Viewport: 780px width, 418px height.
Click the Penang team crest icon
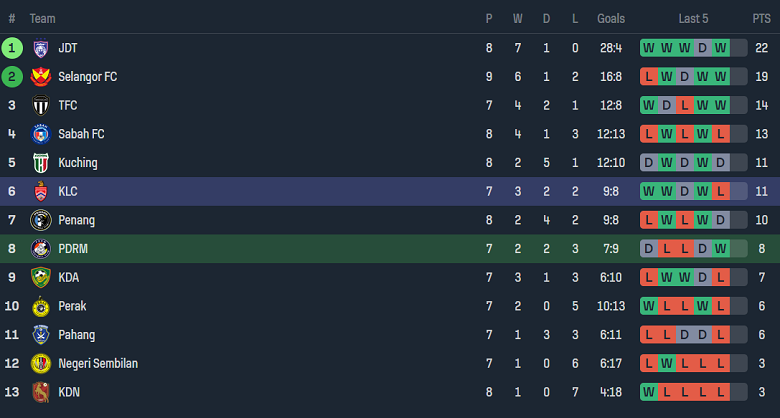click(41, 220)
